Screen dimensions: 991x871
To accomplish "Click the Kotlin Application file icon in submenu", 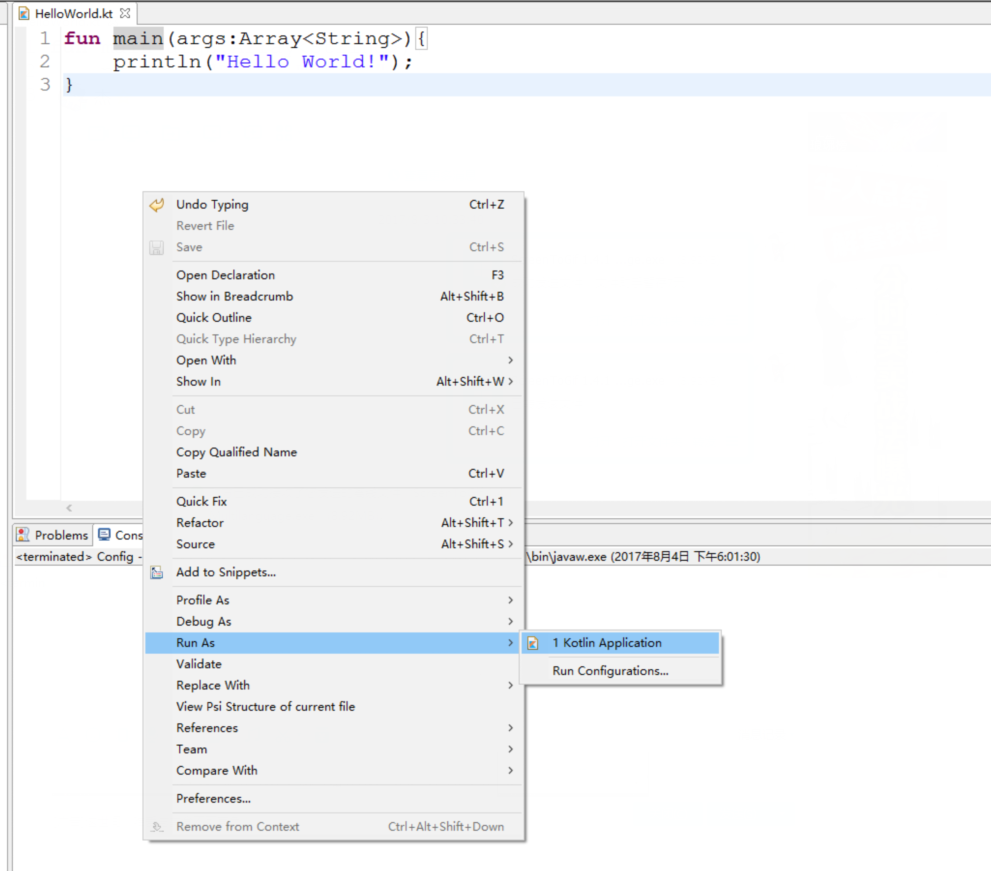I will 533,643.
